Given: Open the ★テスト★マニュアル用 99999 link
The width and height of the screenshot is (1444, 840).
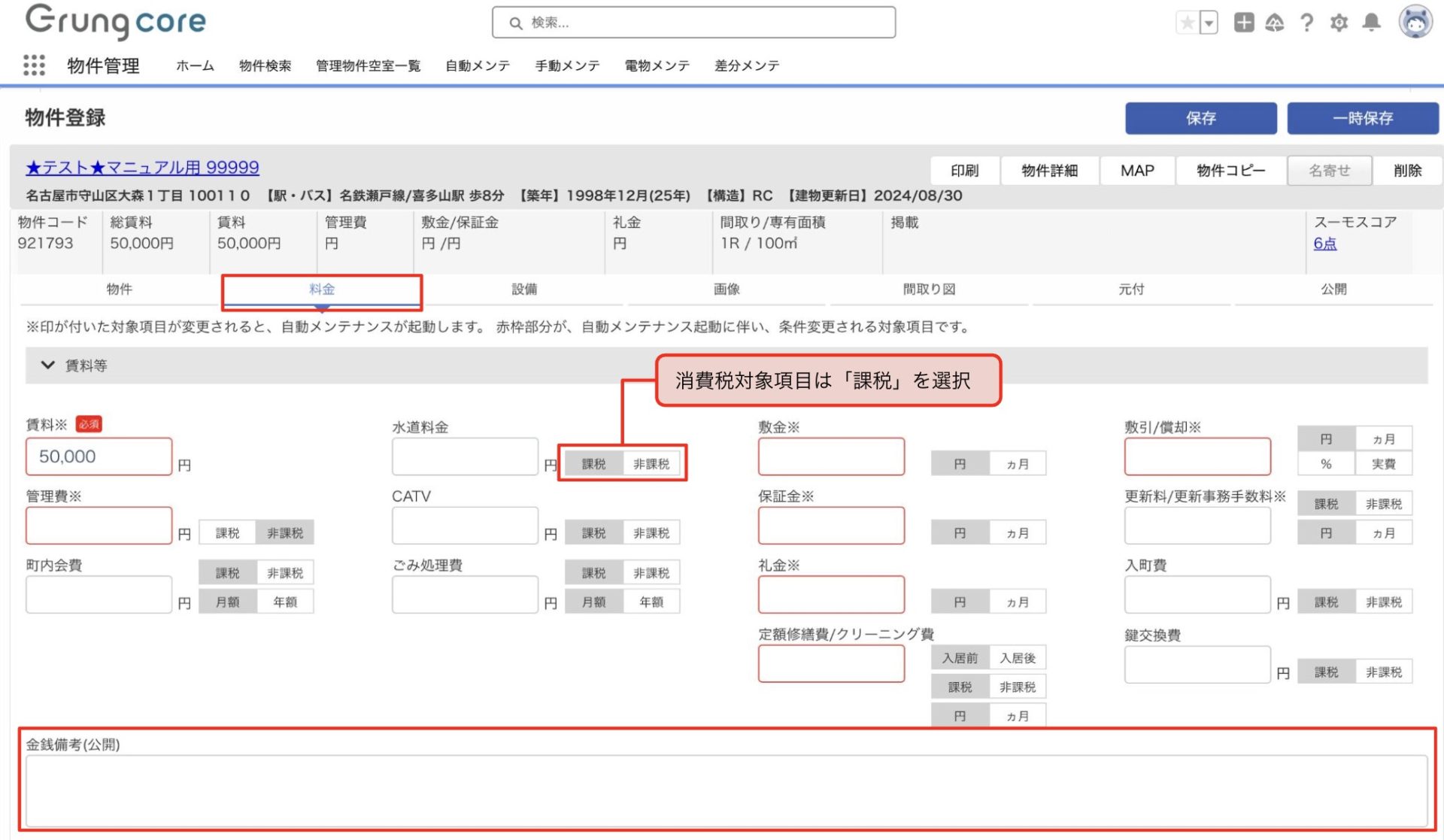Looking at the screenshot, I should (x=143, y=167).
